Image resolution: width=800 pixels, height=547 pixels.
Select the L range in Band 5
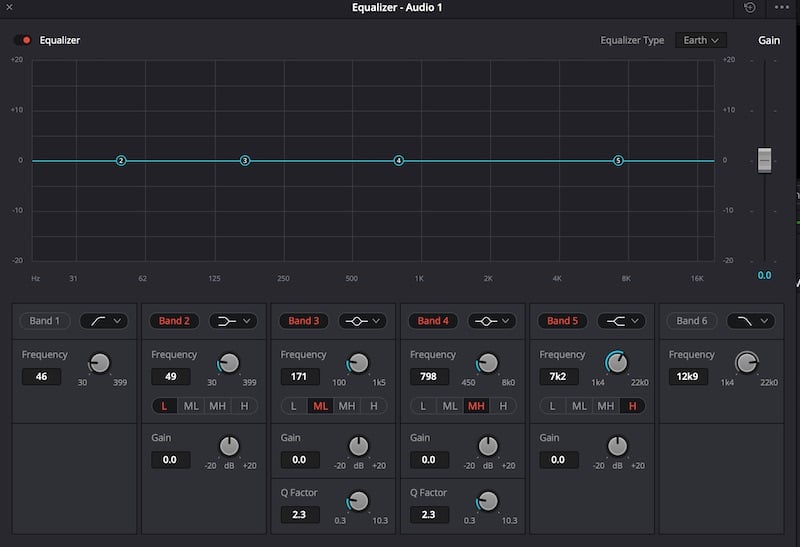pyautogui.click(x=552, y=406)
